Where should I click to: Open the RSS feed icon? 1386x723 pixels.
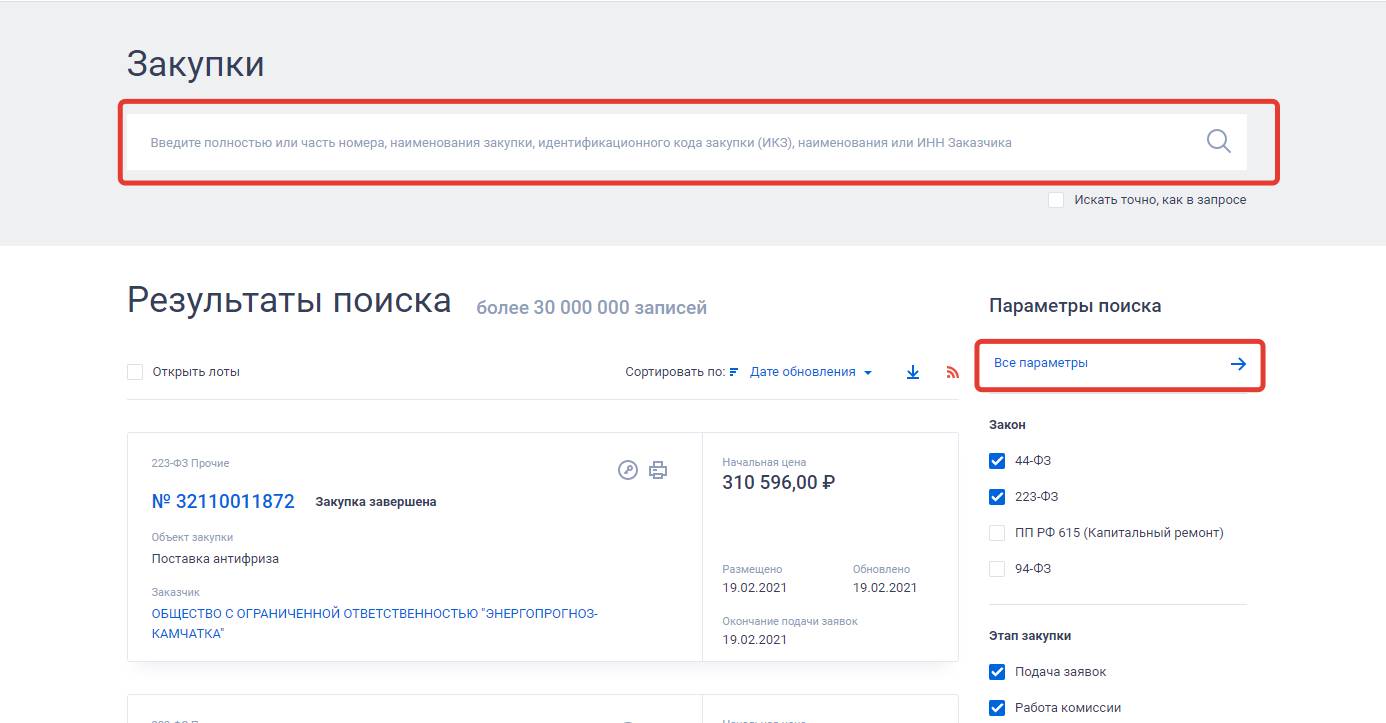click(952, 372)
